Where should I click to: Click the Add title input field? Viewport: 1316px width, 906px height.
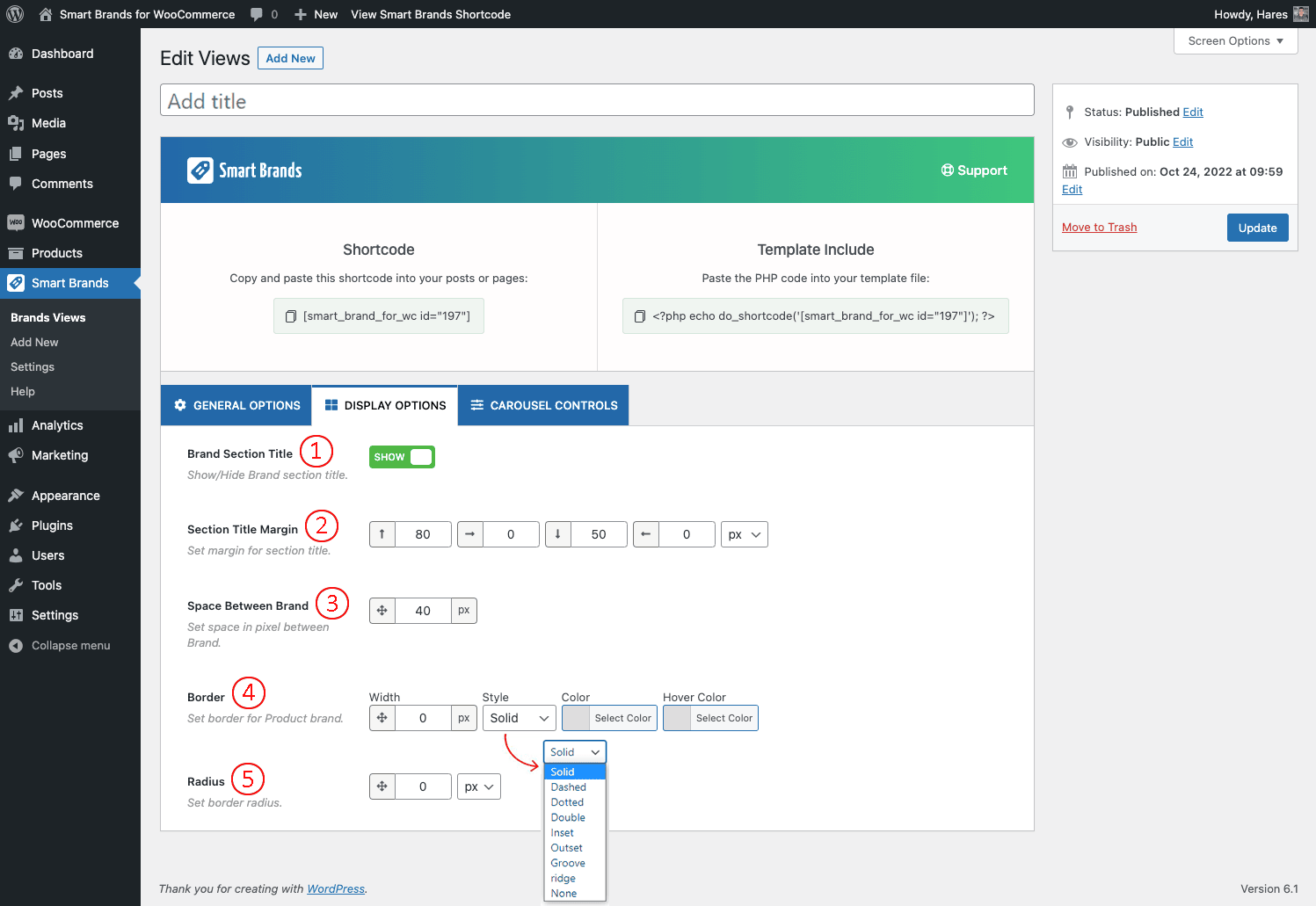(x=597, y=100)
